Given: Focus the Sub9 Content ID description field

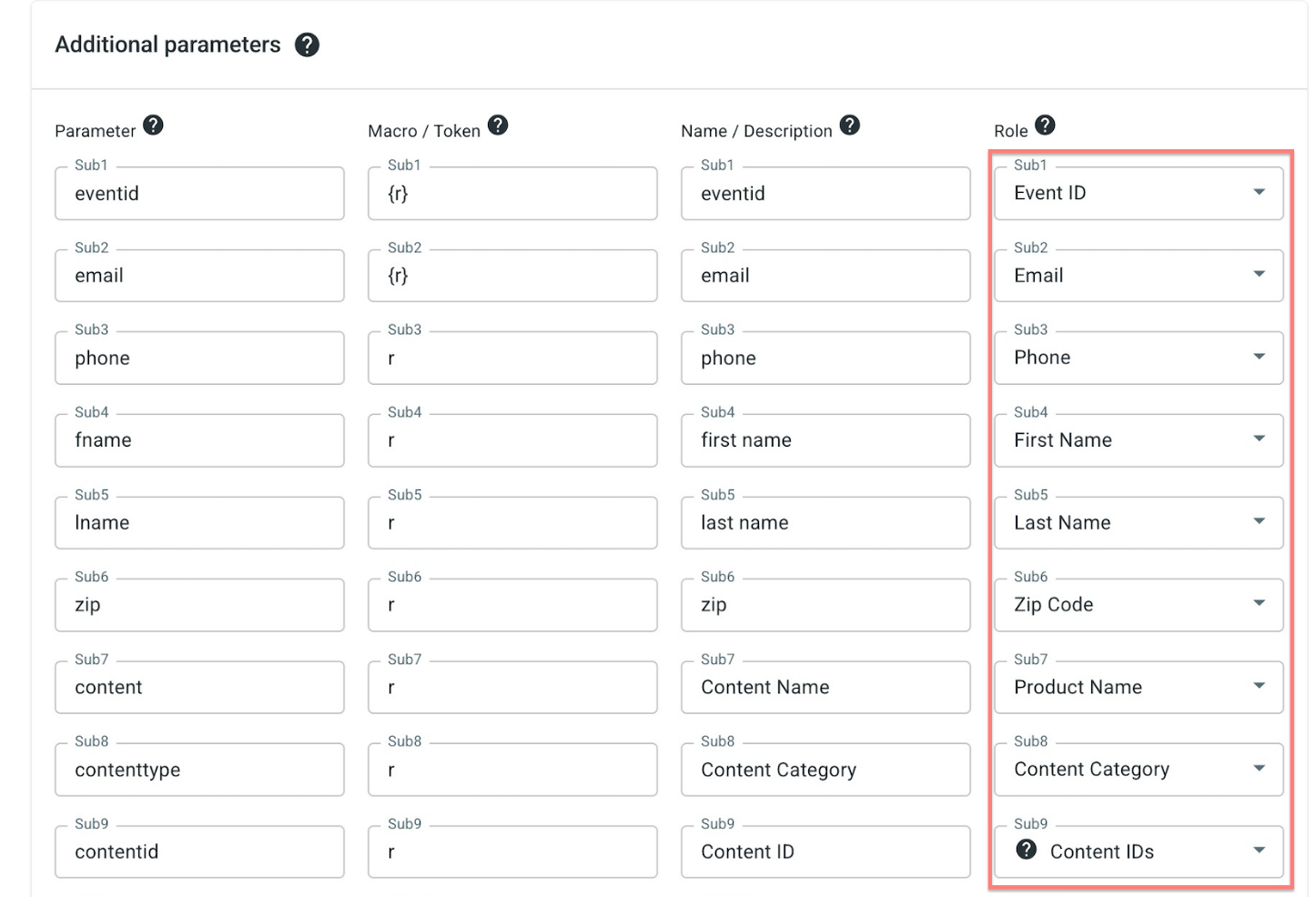Looking at the screenshot, I should [825, 852].
